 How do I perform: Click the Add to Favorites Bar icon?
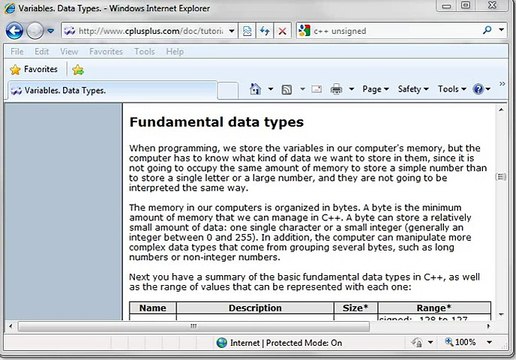[78, 69]
